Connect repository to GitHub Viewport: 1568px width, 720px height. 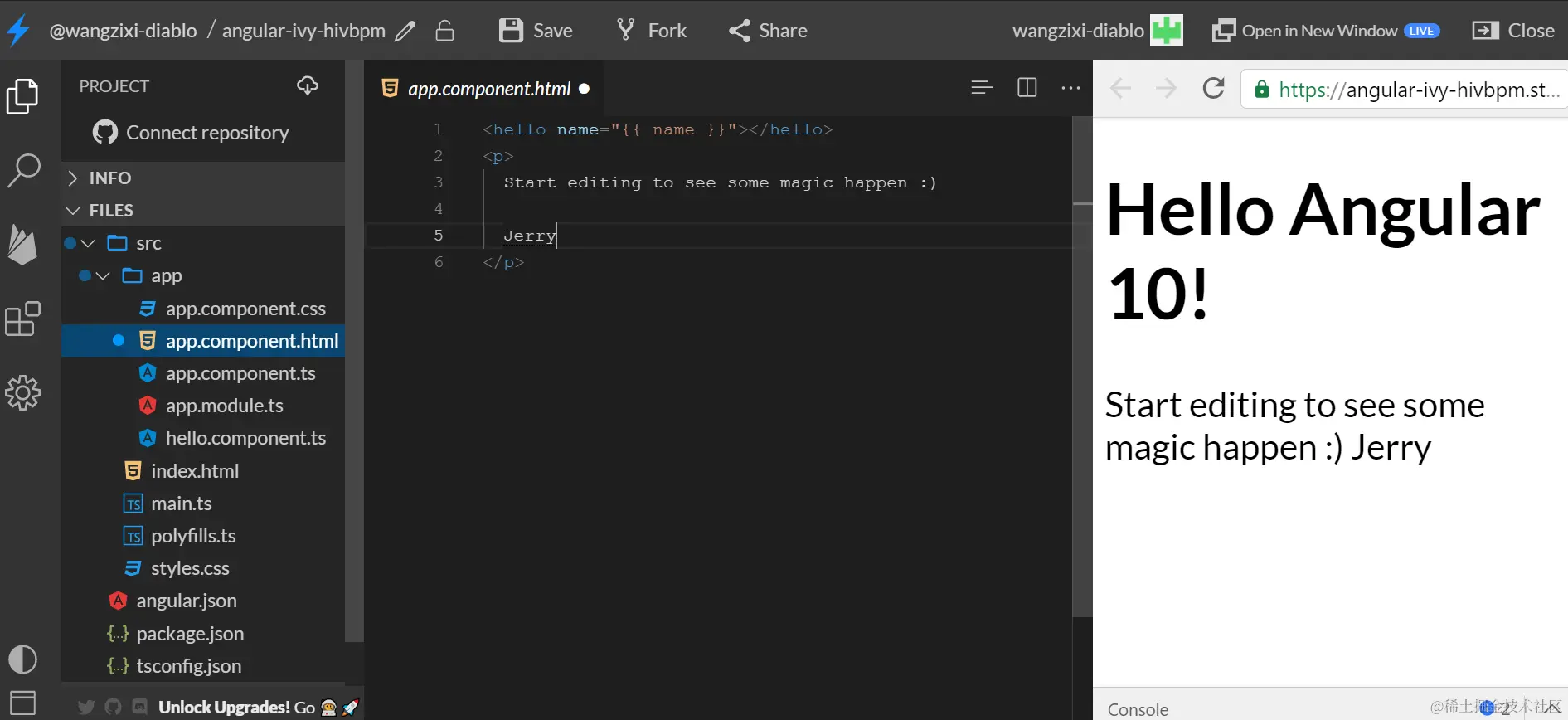[x=192, y=133]
